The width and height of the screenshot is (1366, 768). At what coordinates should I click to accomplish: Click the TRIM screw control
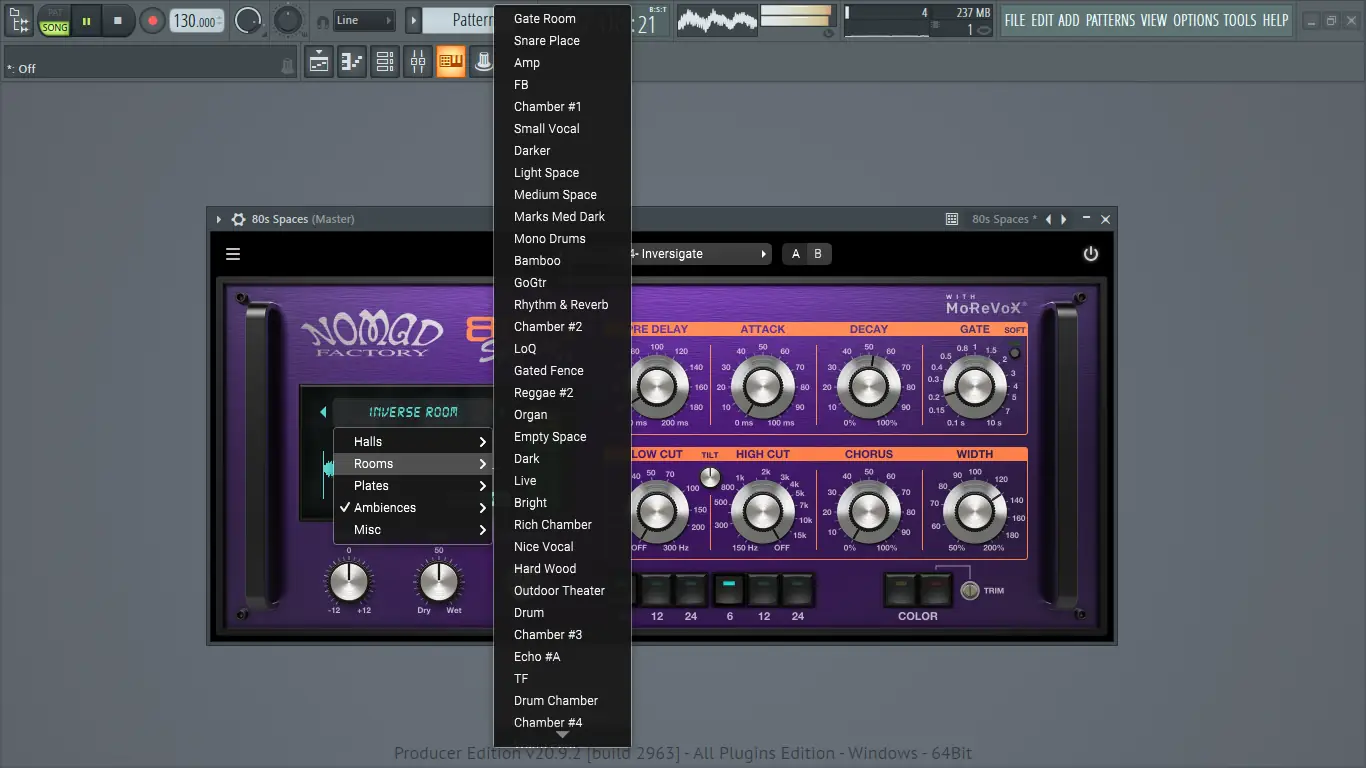(x=969, y=590)
